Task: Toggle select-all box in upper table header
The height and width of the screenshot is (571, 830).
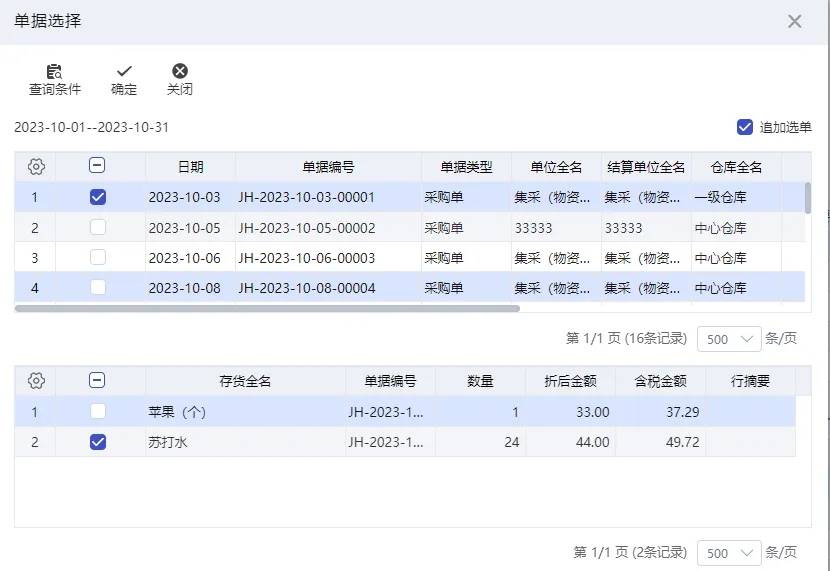Action: tap(97, 166)
